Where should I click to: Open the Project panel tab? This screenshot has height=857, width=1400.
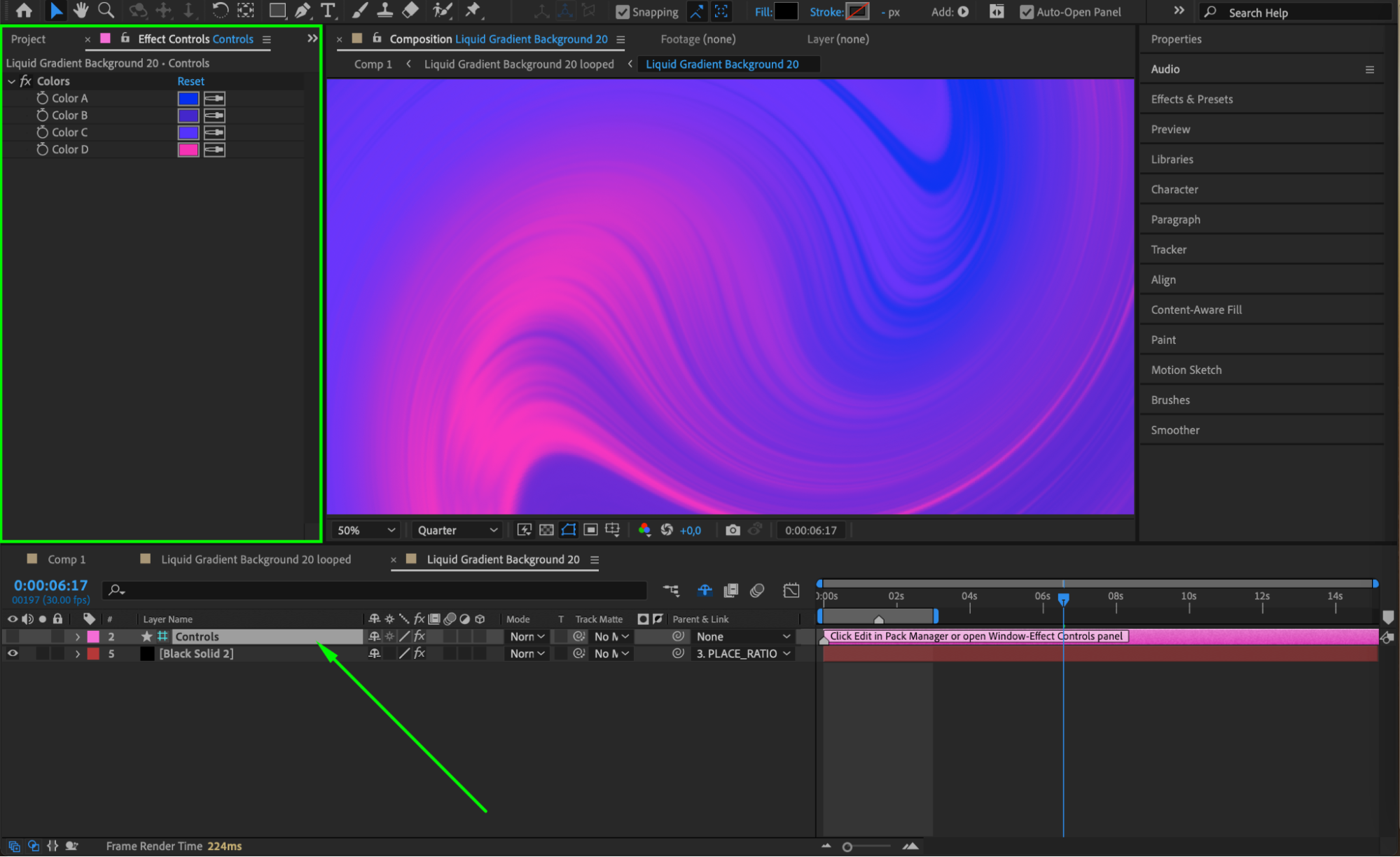click(28, 39)
